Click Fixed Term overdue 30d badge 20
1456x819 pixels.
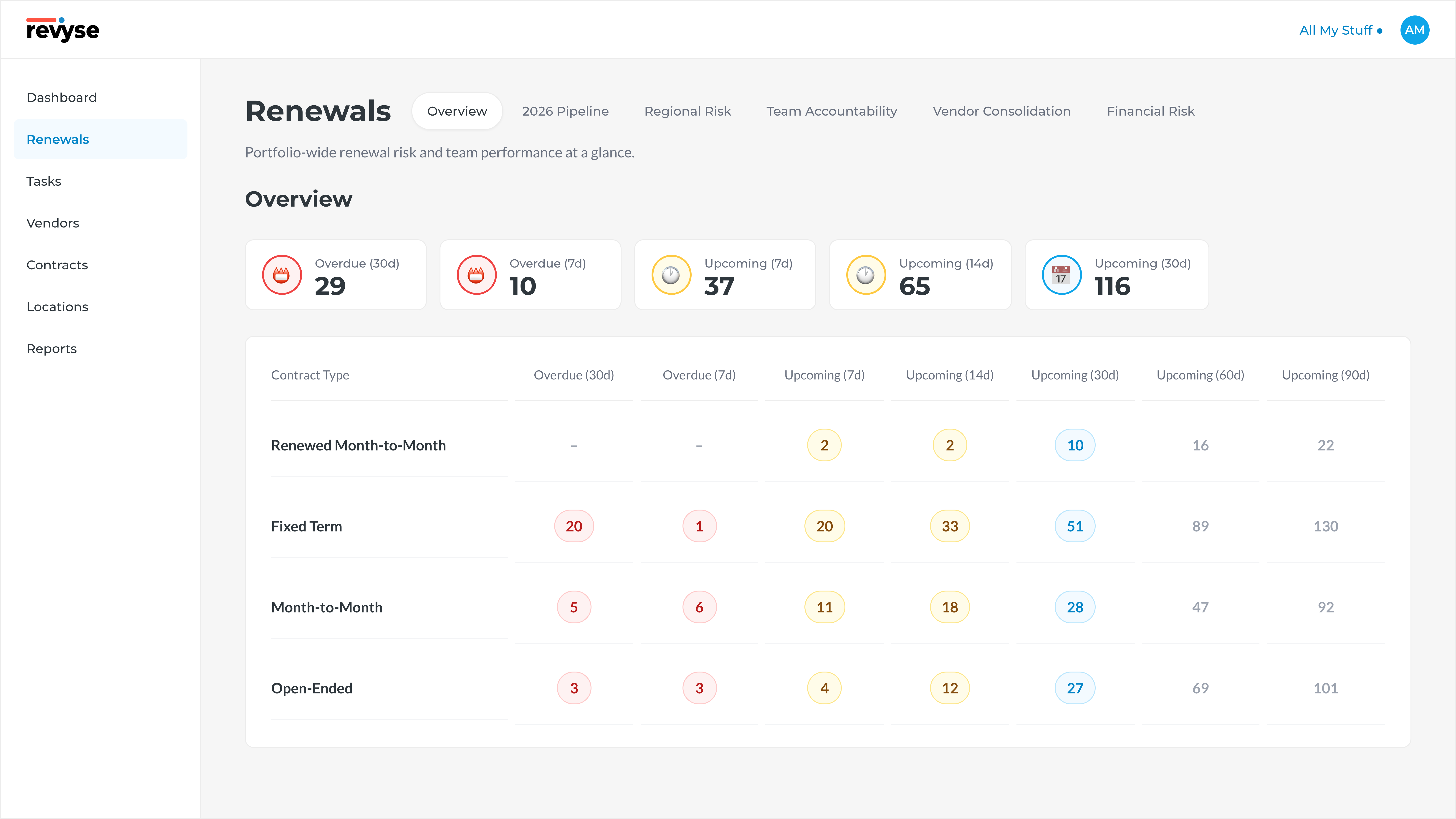(574, 526)
